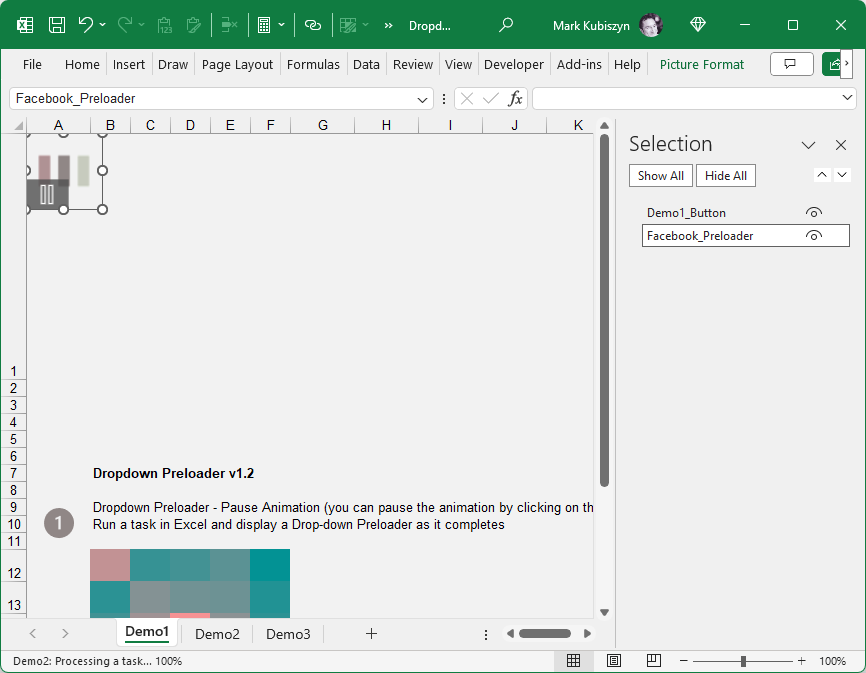Switch to Page Break Preview icon

tap(653, 661)
